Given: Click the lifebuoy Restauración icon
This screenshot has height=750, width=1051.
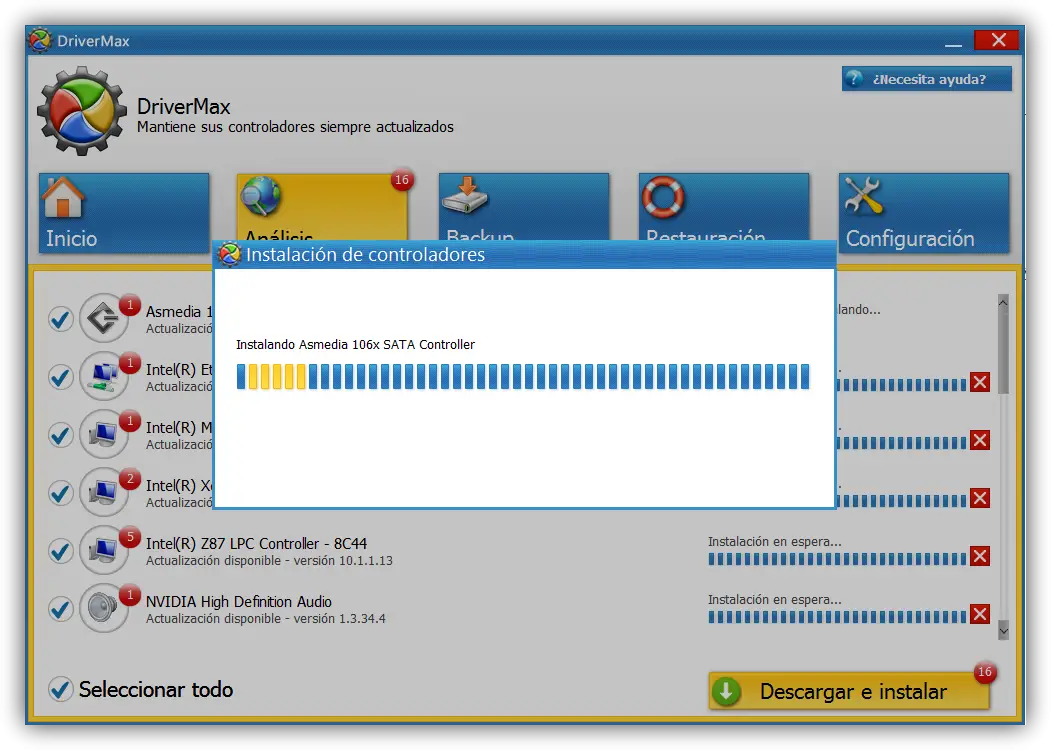Looking at the screenshot, I should [663, 196].
